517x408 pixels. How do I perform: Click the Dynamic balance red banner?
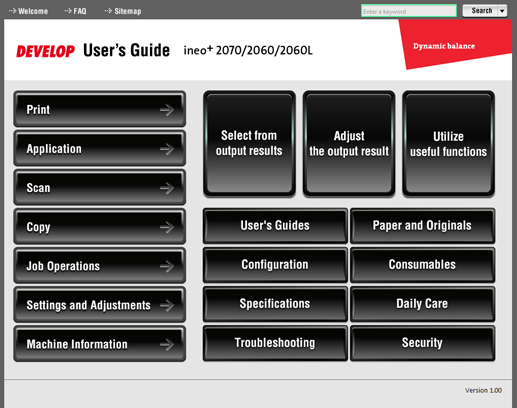point(455,43)
